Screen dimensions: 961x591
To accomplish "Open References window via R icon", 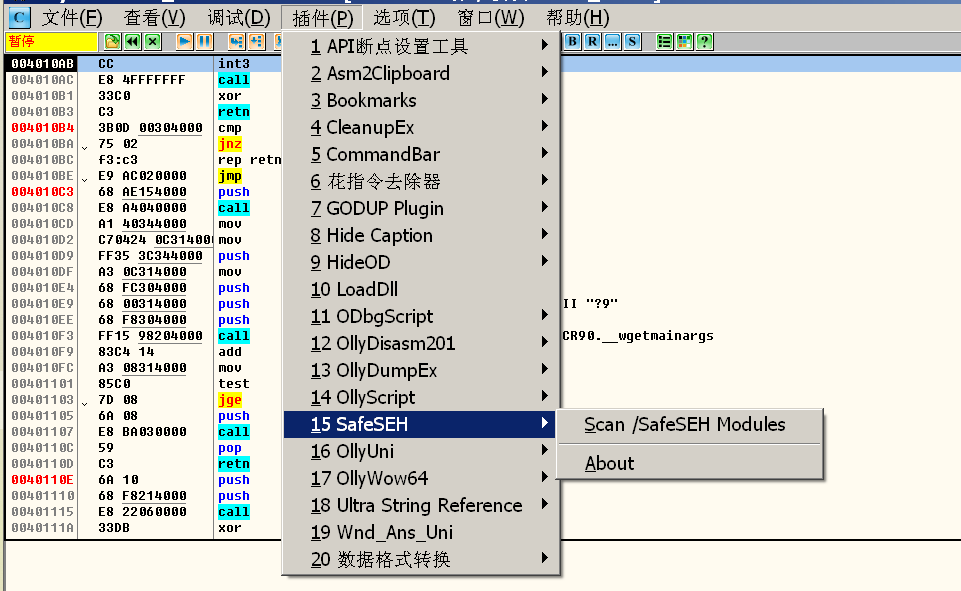I will (593, 41).
